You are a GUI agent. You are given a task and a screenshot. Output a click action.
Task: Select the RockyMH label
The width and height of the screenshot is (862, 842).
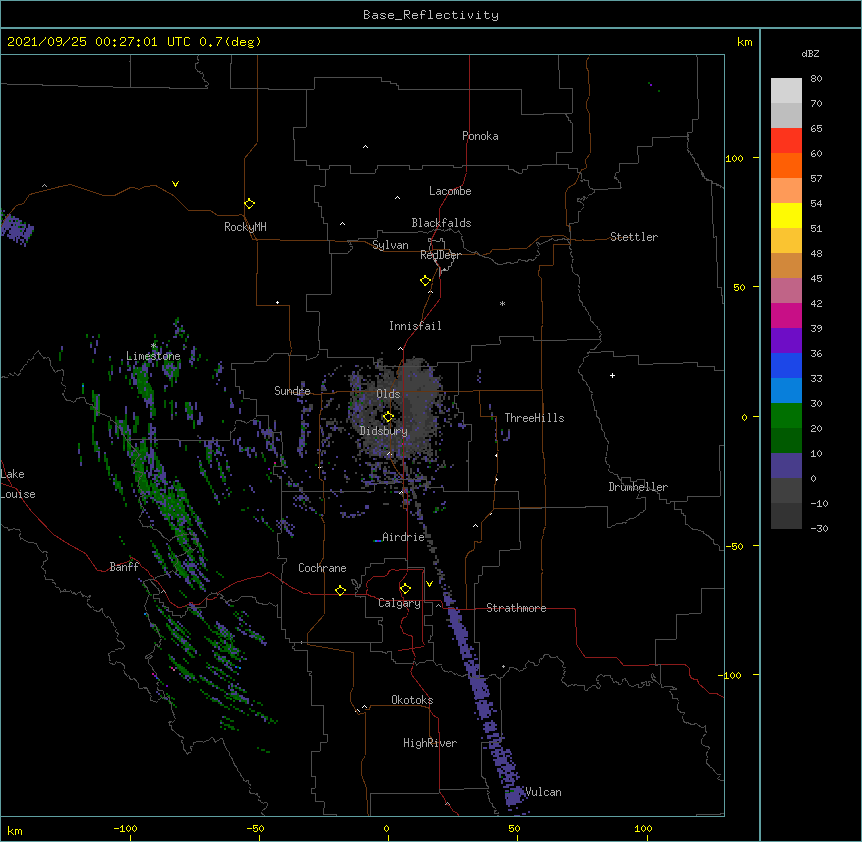click(245, 227)
